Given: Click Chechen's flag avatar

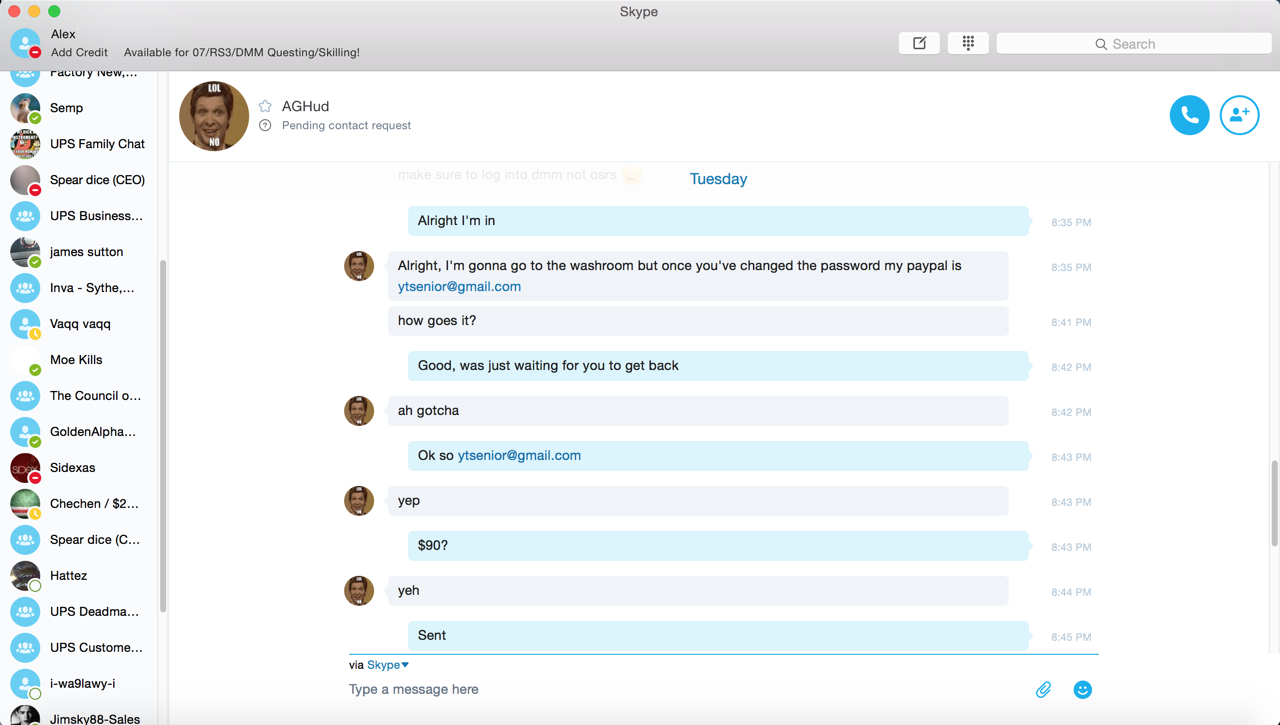Looking at the screenshot, I should tap(25, 504).
